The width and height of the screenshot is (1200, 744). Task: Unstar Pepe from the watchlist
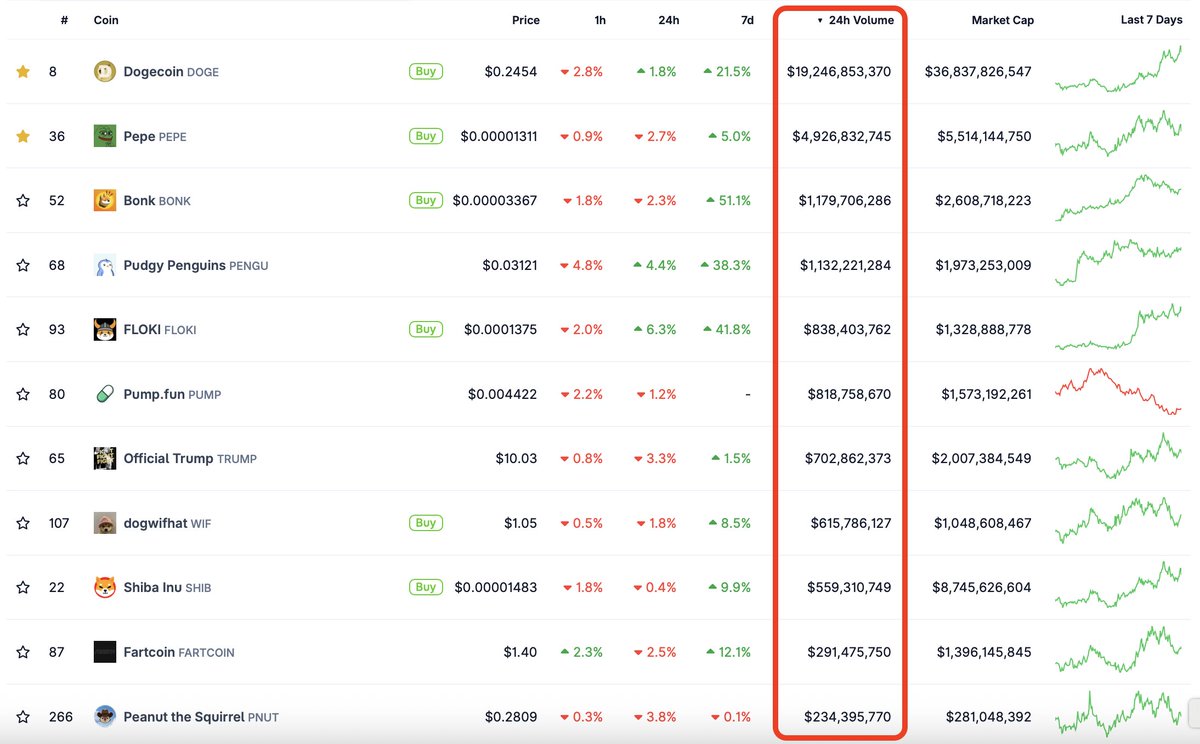point(23,136)
